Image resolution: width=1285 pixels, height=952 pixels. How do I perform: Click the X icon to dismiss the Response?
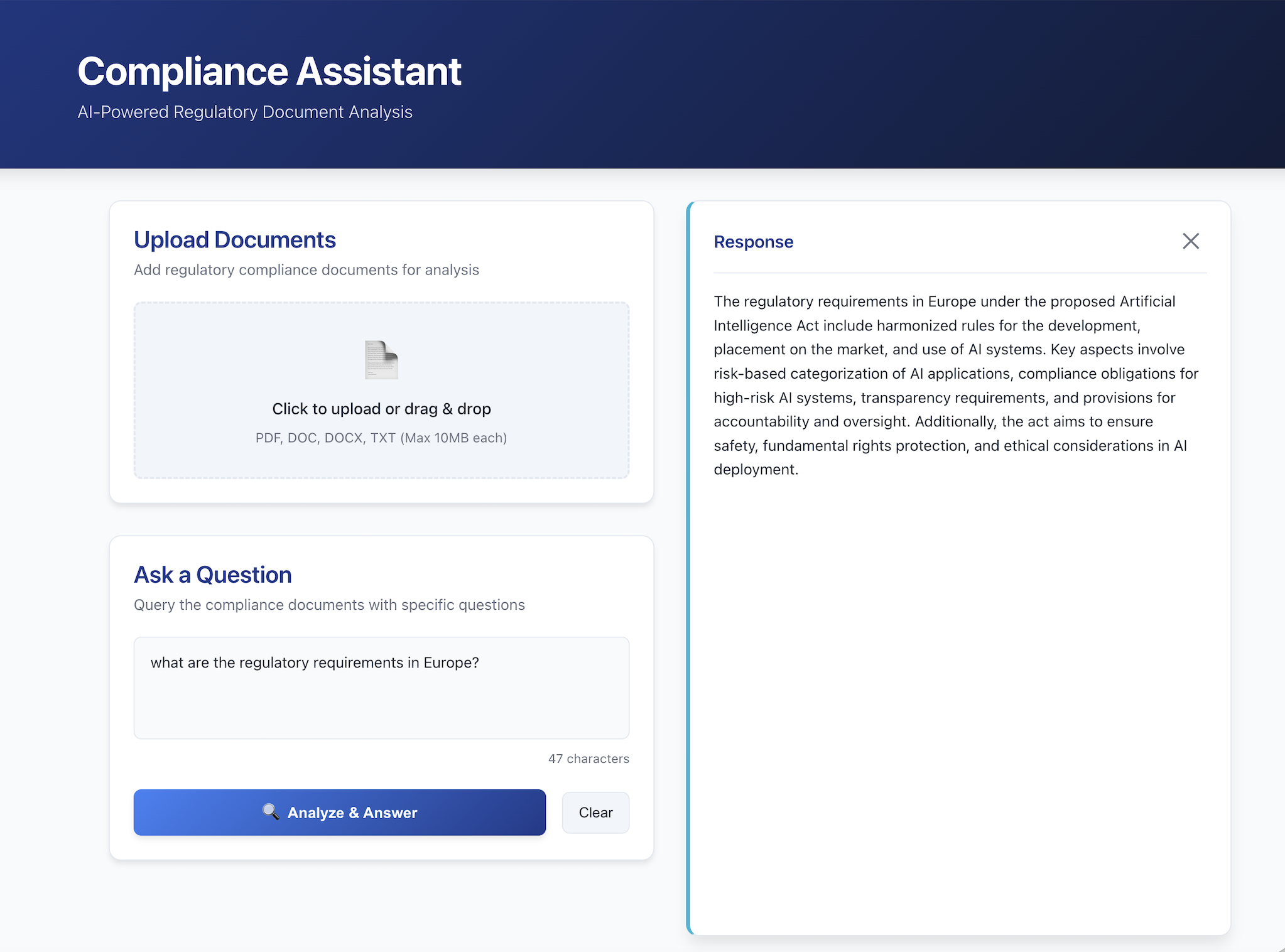1190,241
